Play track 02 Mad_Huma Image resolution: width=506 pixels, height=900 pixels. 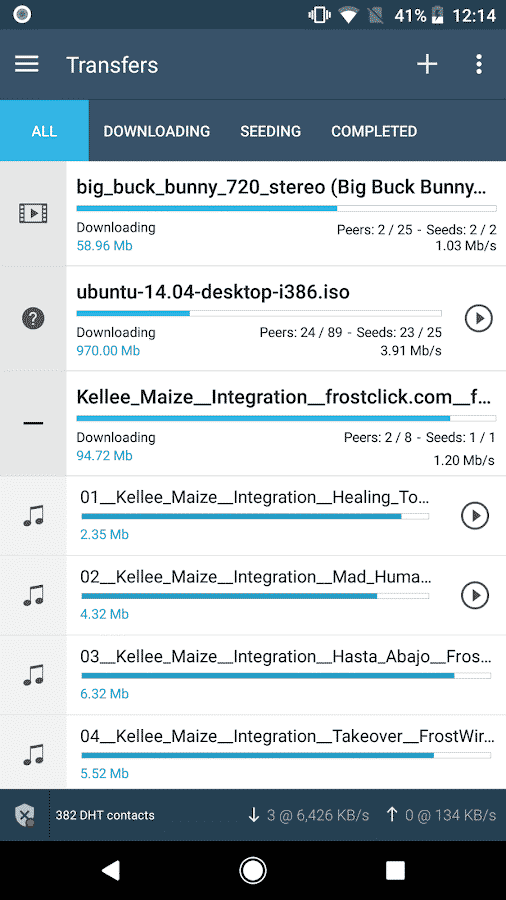pyautogui.click(x=475, y=595)
